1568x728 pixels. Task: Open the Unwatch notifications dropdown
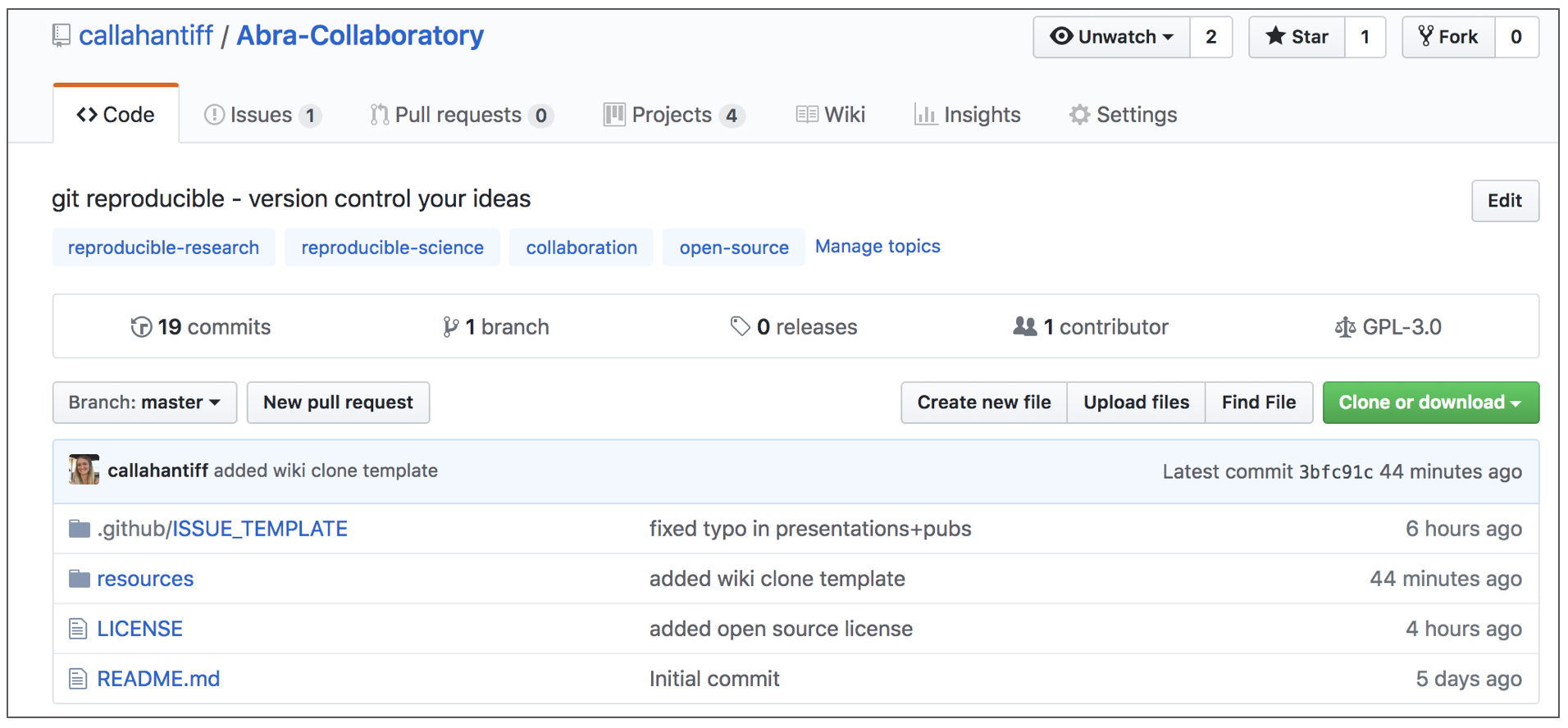click(x=1111, y=37)
